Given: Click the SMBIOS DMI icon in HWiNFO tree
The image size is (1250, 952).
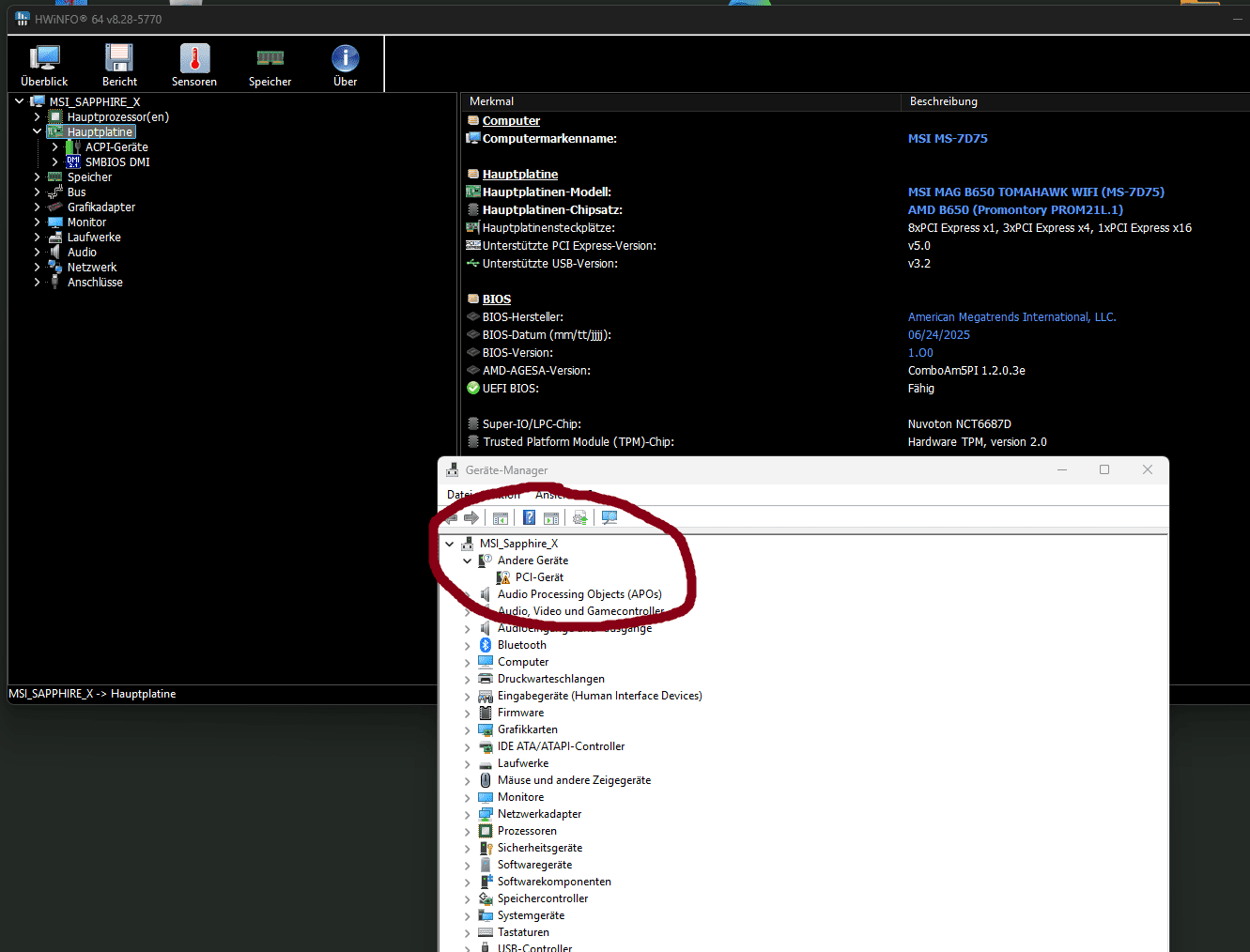Looking at the screenshot, I should 73,162.
